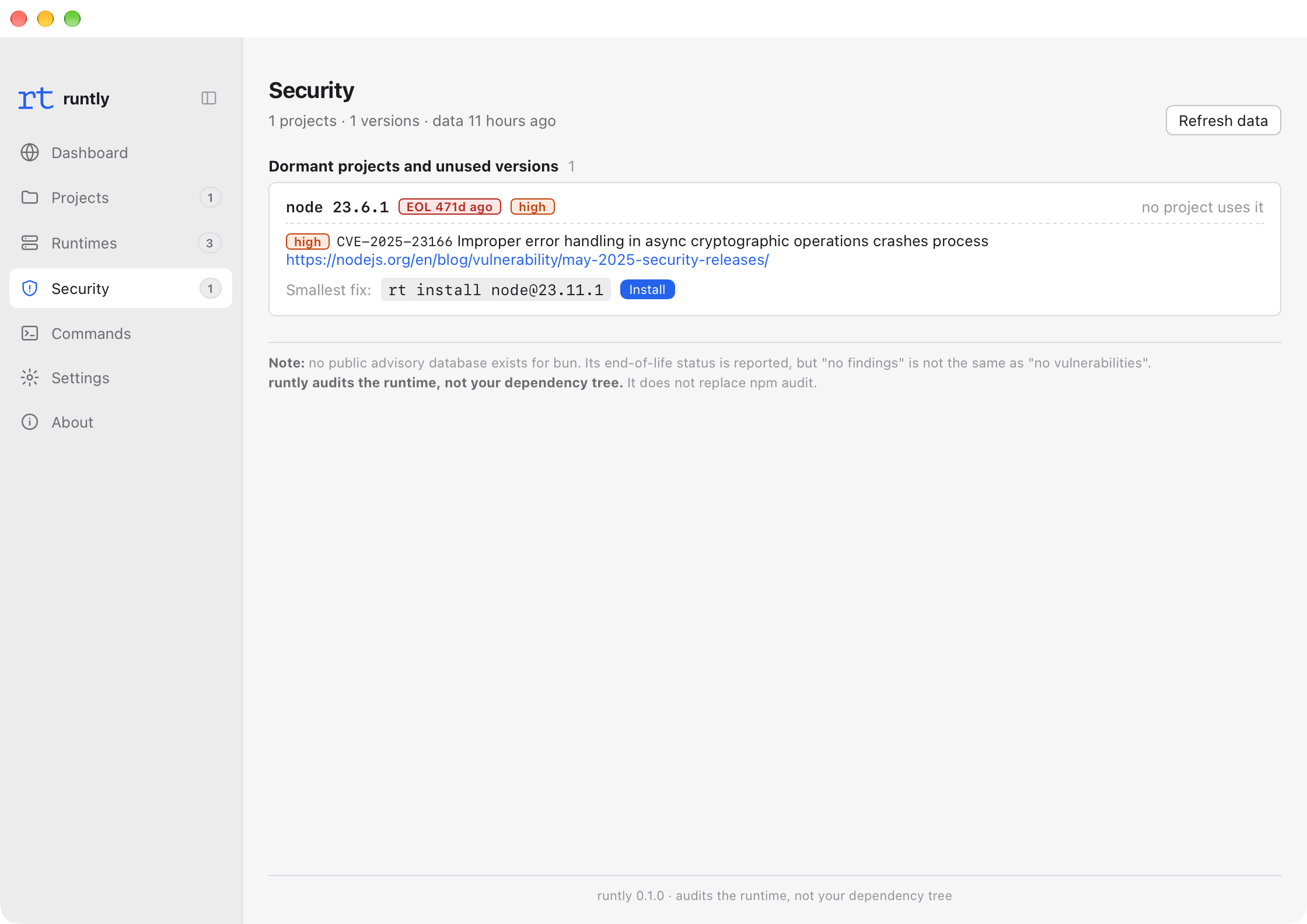Image resolution: width=1307 pixels, height=924 pixels.
Task: Open the Dashboard globe icon
Action: (30, 152)
